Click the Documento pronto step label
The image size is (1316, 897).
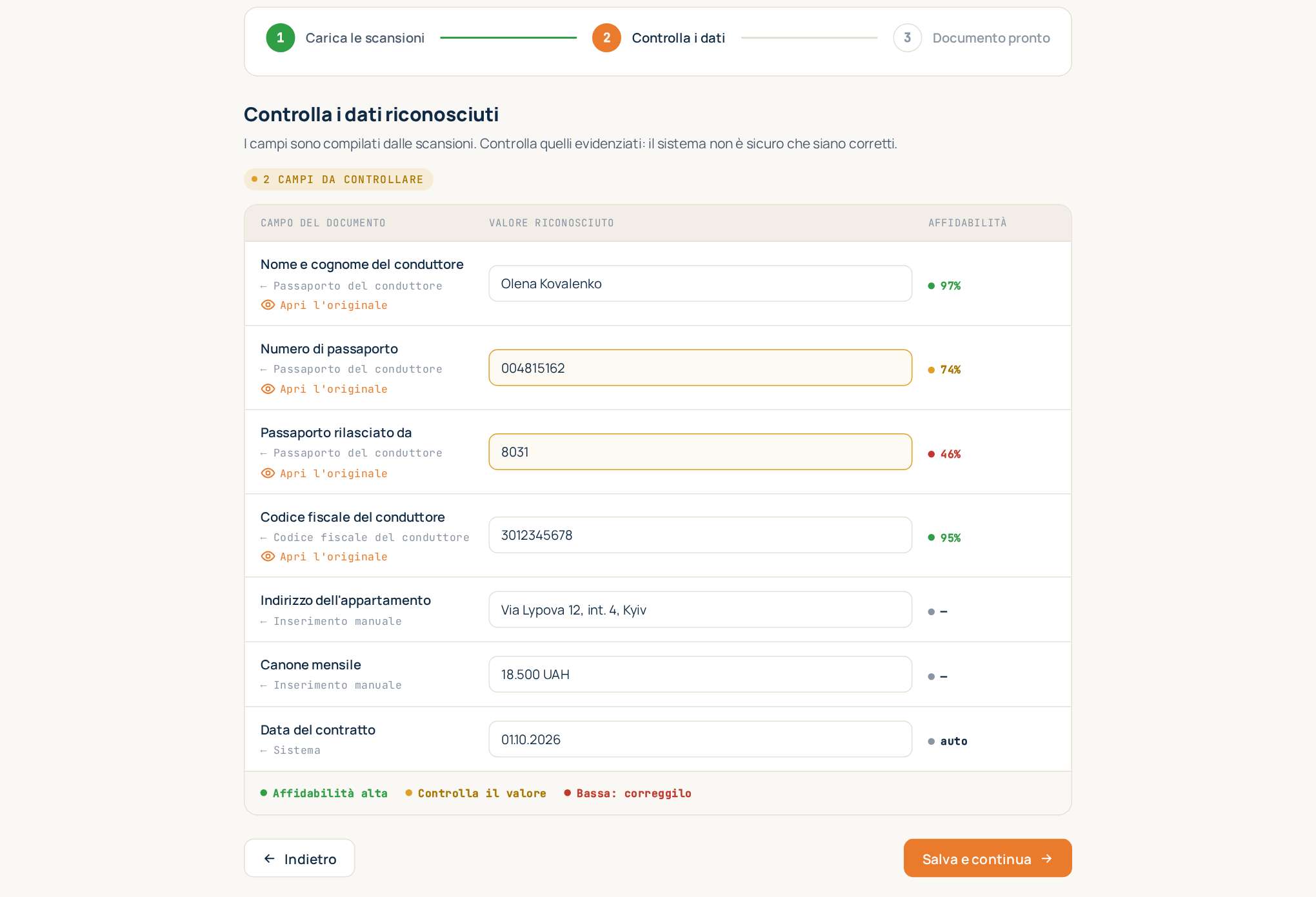click(992, 38)
